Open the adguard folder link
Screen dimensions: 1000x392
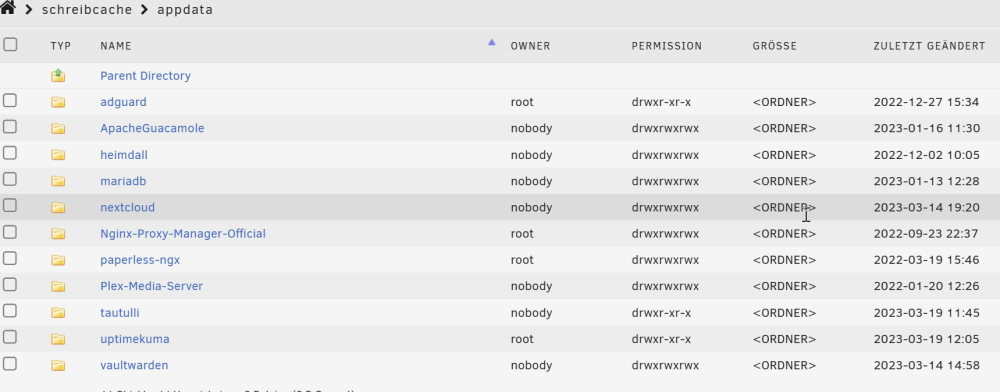coord(123,102)
